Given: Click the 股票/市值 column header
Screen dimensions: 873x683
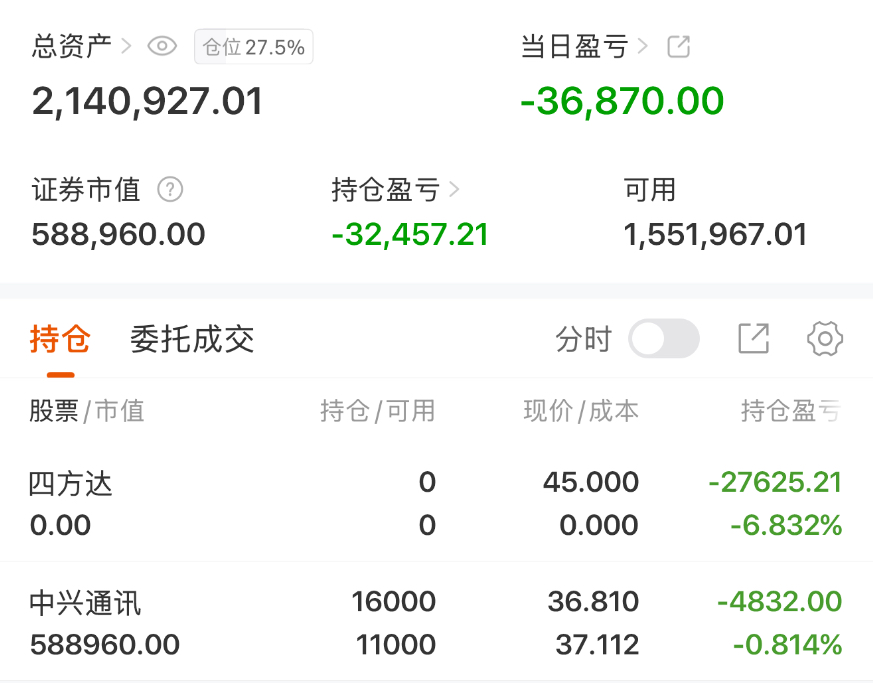Looking at the screenshot, I should pyautogui.click(x=87, y=411).
